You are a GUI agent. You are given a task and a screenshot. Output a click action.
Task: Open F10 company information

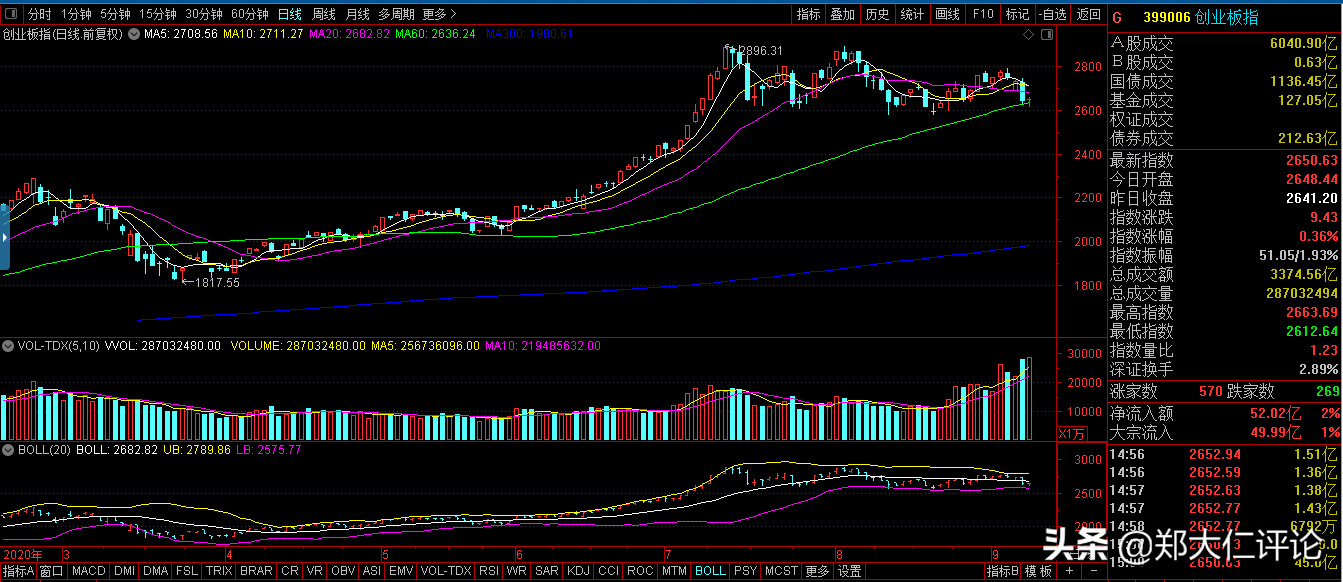click(983, 14)
